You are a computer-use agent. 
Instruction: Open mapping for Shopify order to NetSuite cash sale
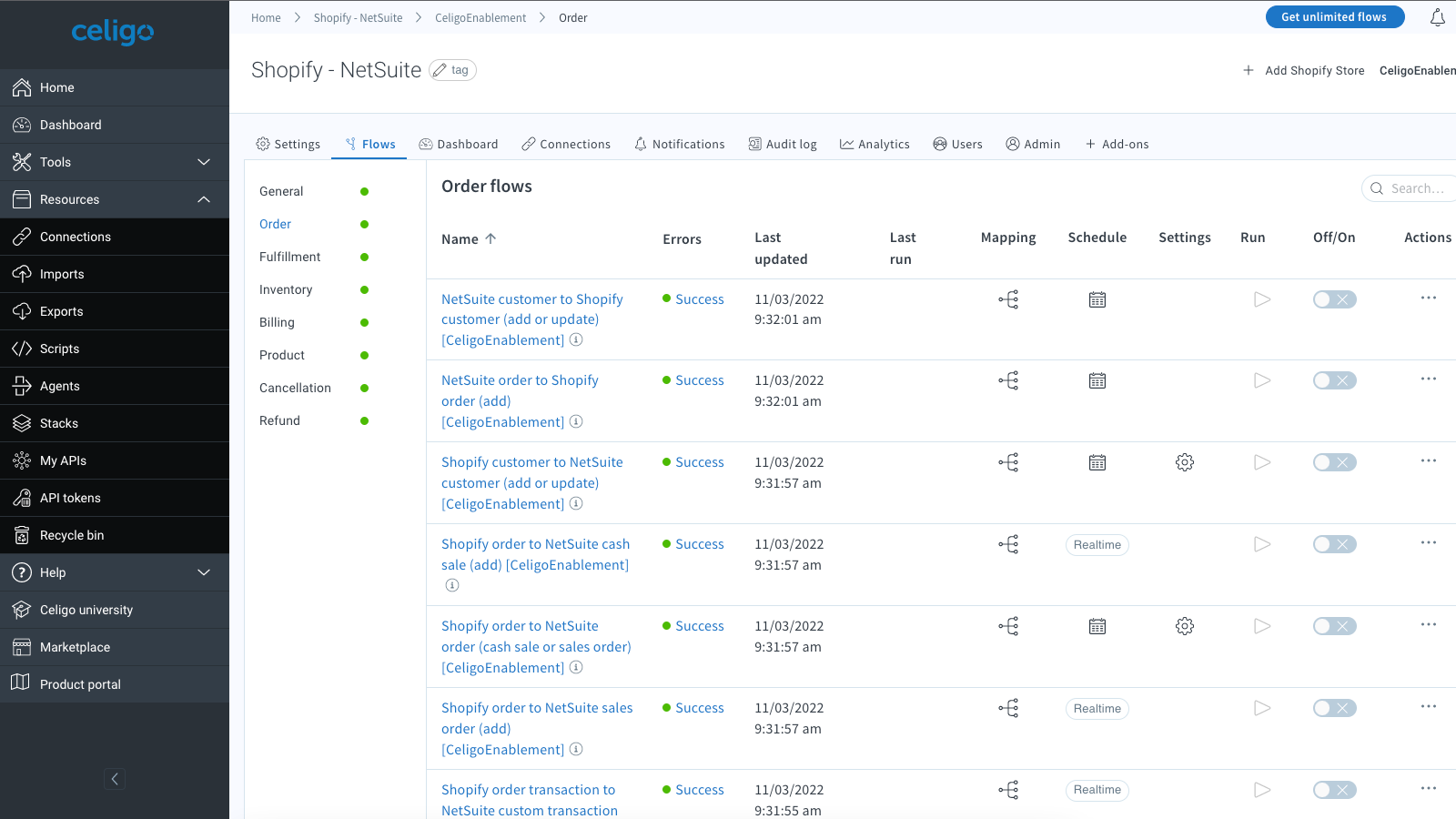1008,544
